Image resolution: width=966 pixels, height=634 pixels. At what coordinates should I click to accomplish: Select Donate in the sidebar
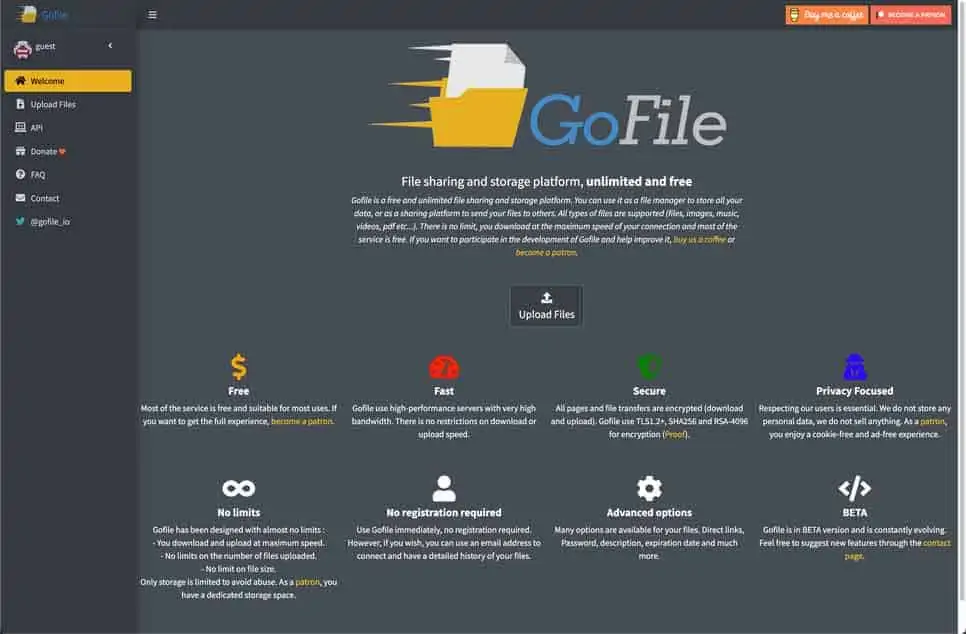tap(43, 152)
